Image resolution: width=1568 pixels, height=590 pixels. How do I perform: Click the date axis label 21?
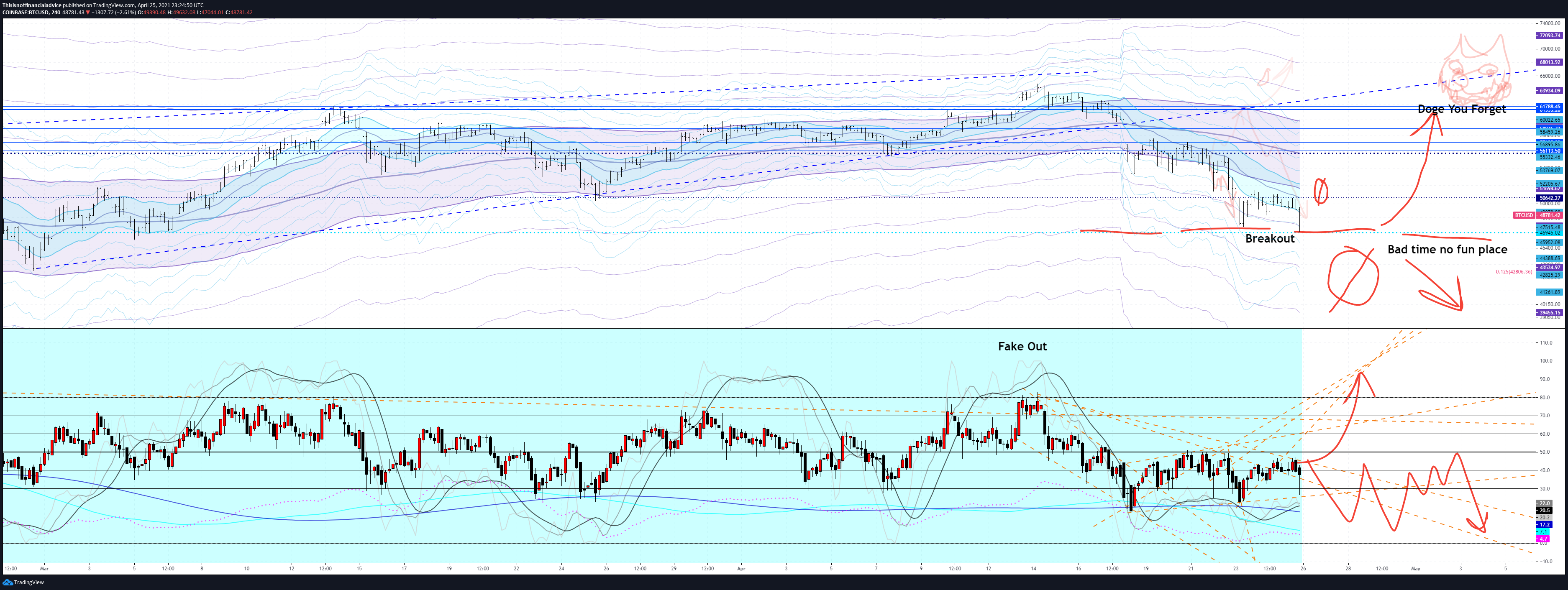[1191, 569]
